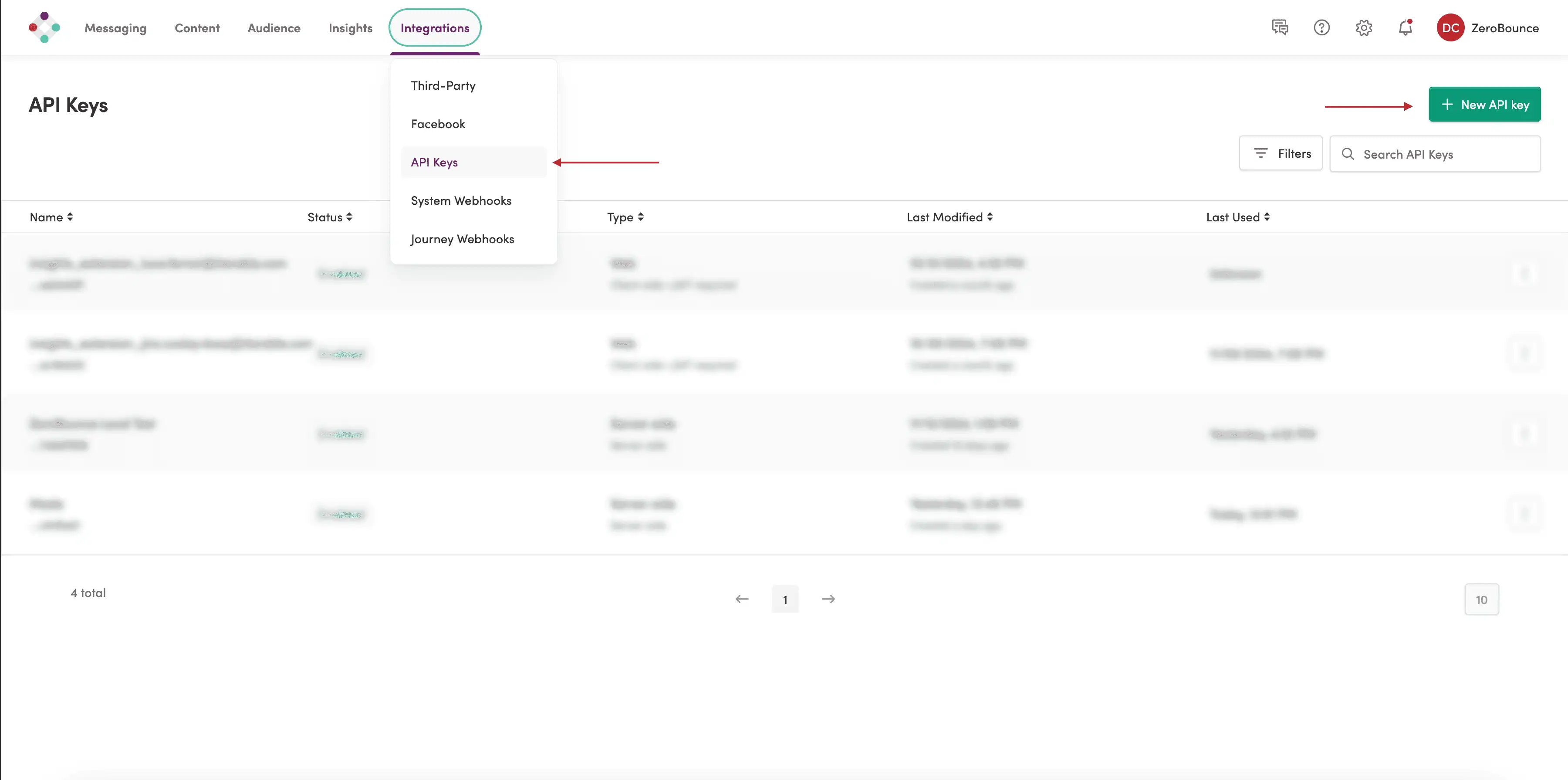1568x780 pixels.
Task: Open the settings gear icon
Action: tap(1364, 27)
